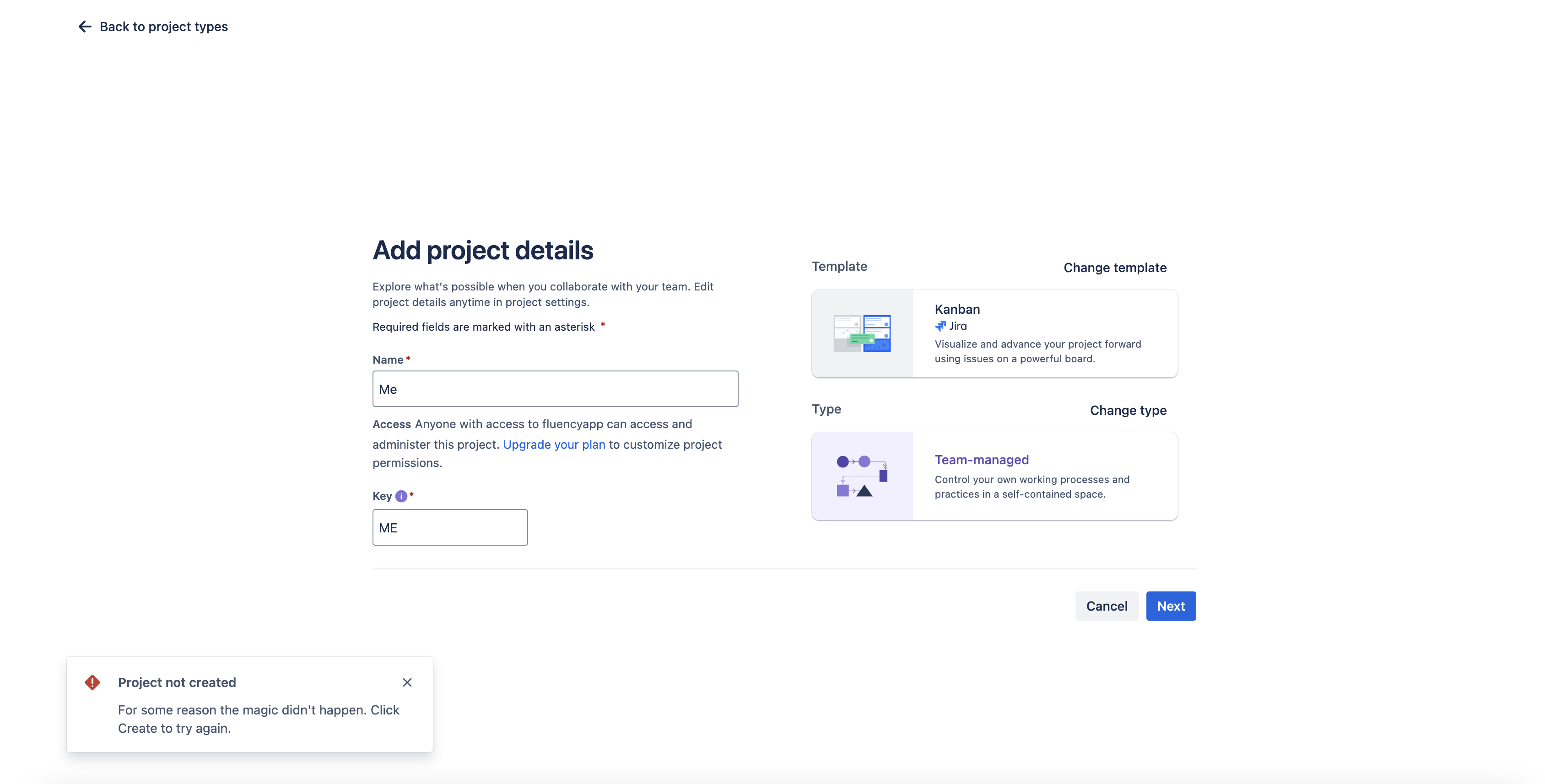Click into the project Name field

pos(555,389)
